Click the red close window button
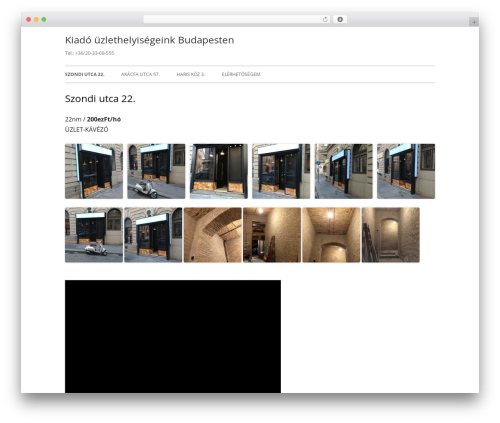Viewport: 500px width, 423px height. (x=29, y=20)
